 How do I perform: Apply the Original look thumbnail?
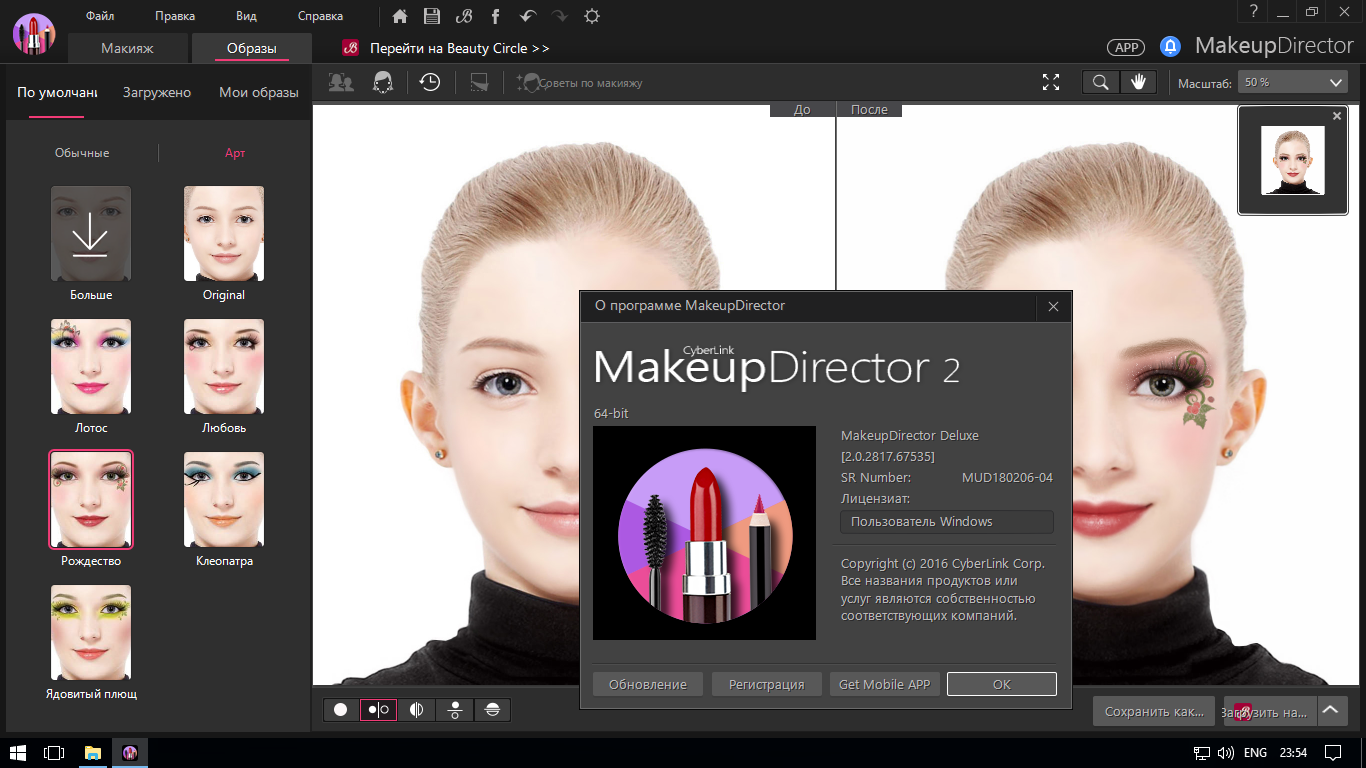coord(224,234)
